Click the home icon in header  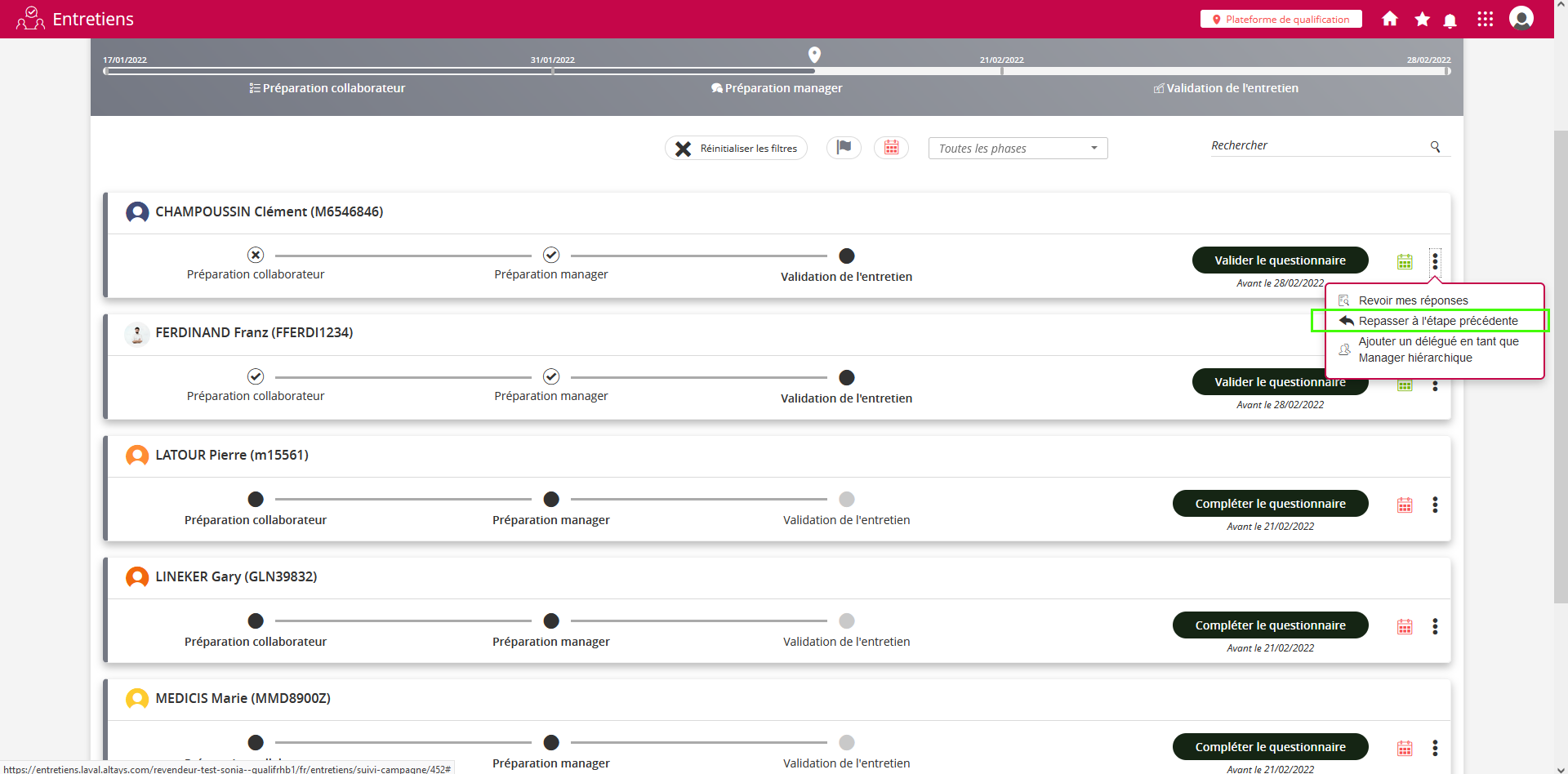pyautogui.click(x=1389, y=19)
